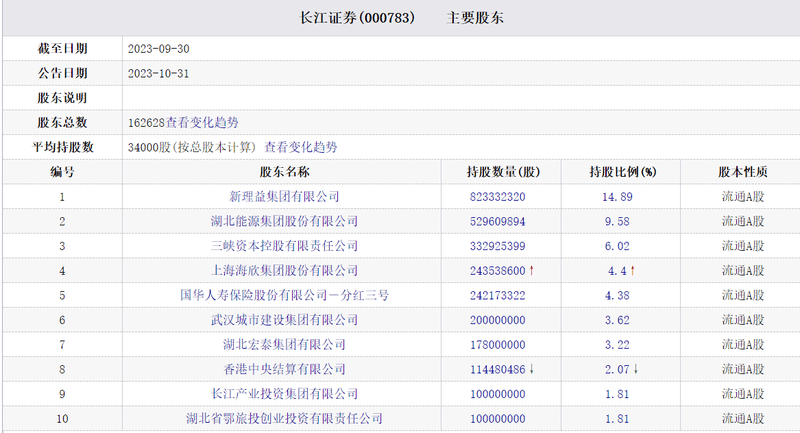Viewport: 800px width, 433px height.
Task: Open shareholder 湖北省鄂旅投创业投资有限责任公司
Action: coord(284,419)
